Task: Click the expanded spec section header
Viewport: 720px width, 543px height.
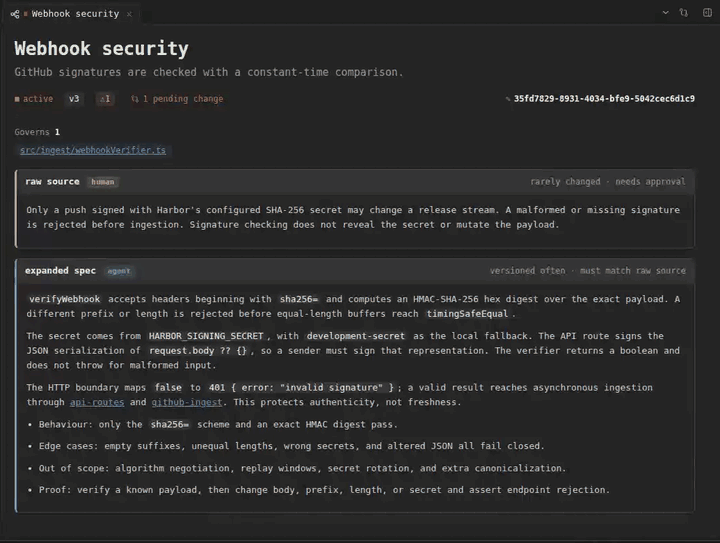Action: click(355, 271)
